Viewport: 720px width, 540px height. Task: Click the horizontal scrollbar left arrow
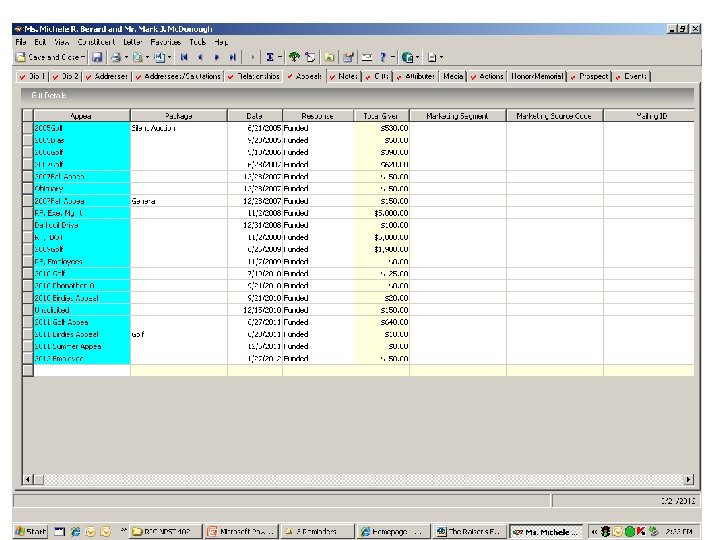tap(28, 479)
